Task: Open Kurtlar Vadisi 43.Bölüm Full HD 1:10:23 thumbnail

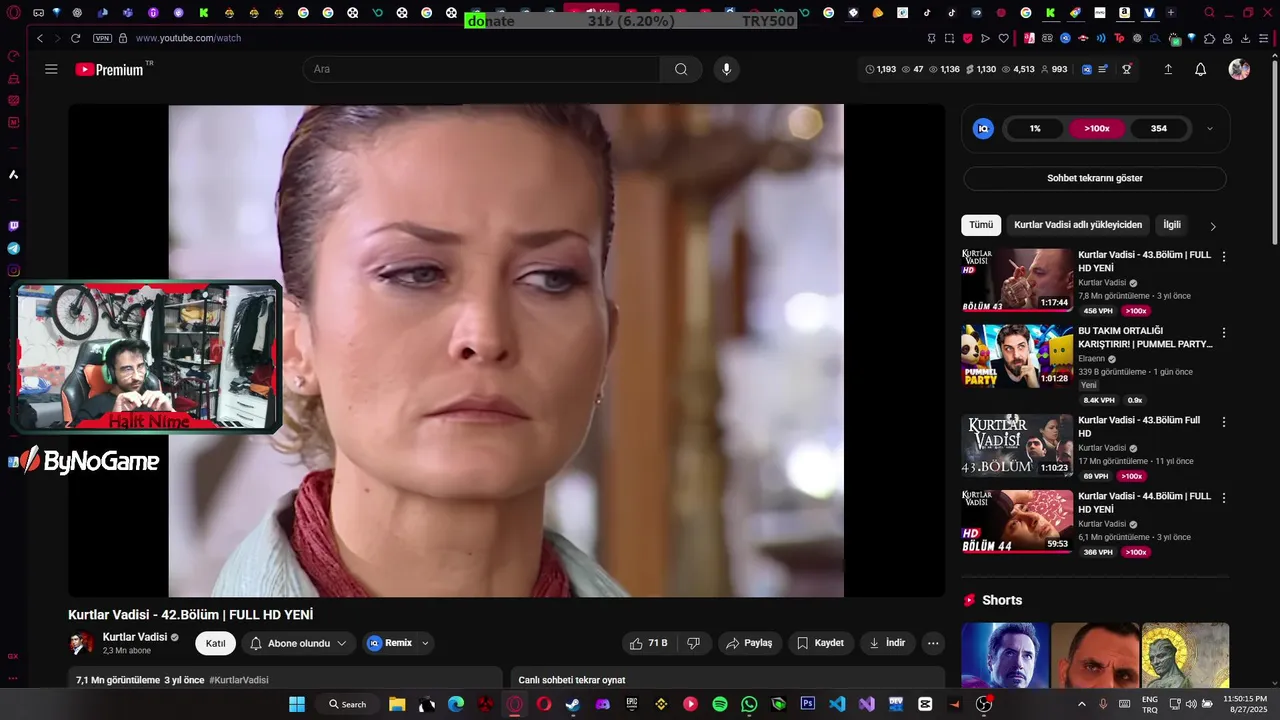Action: pos(1017,445)
